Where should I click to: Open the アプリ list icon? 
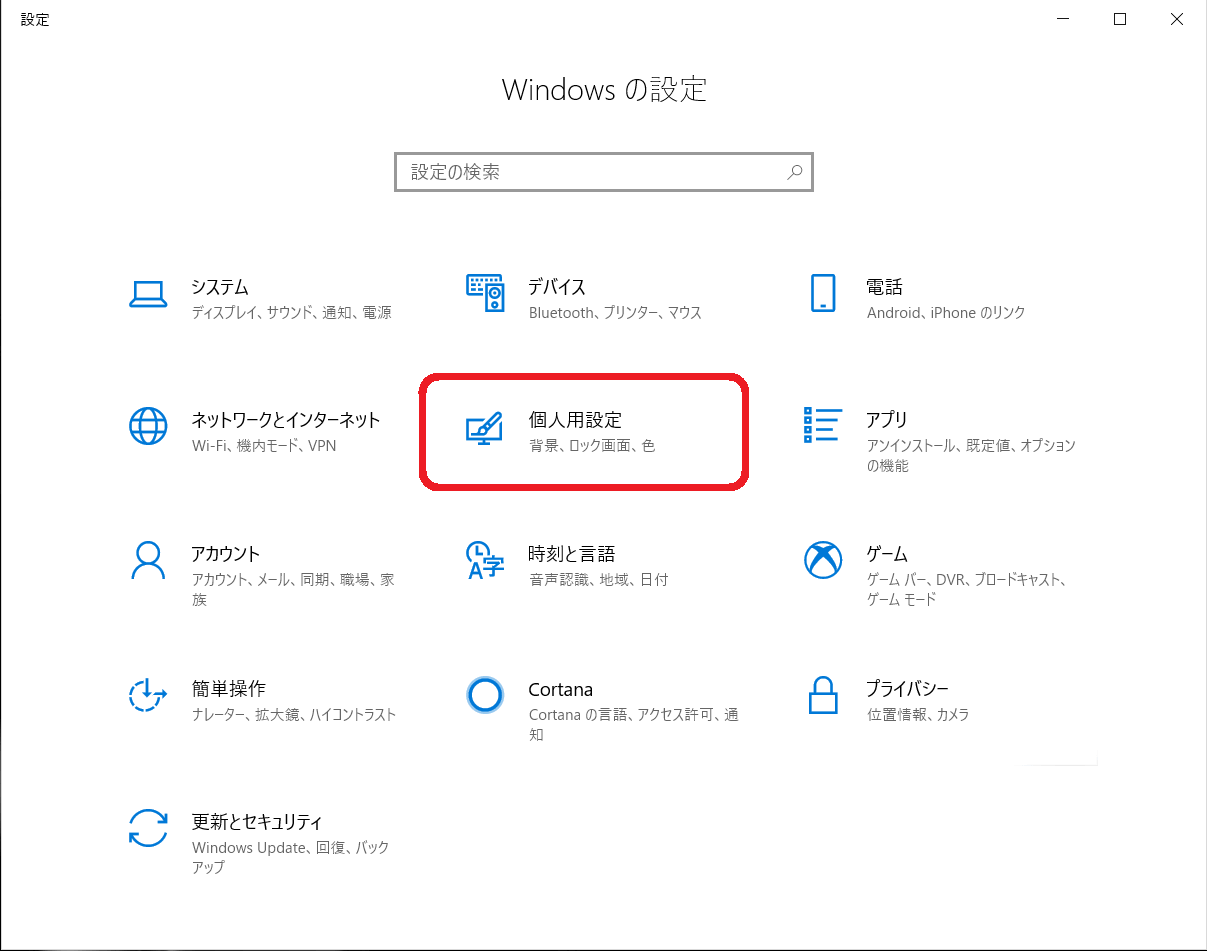click(x=822, y=425)
